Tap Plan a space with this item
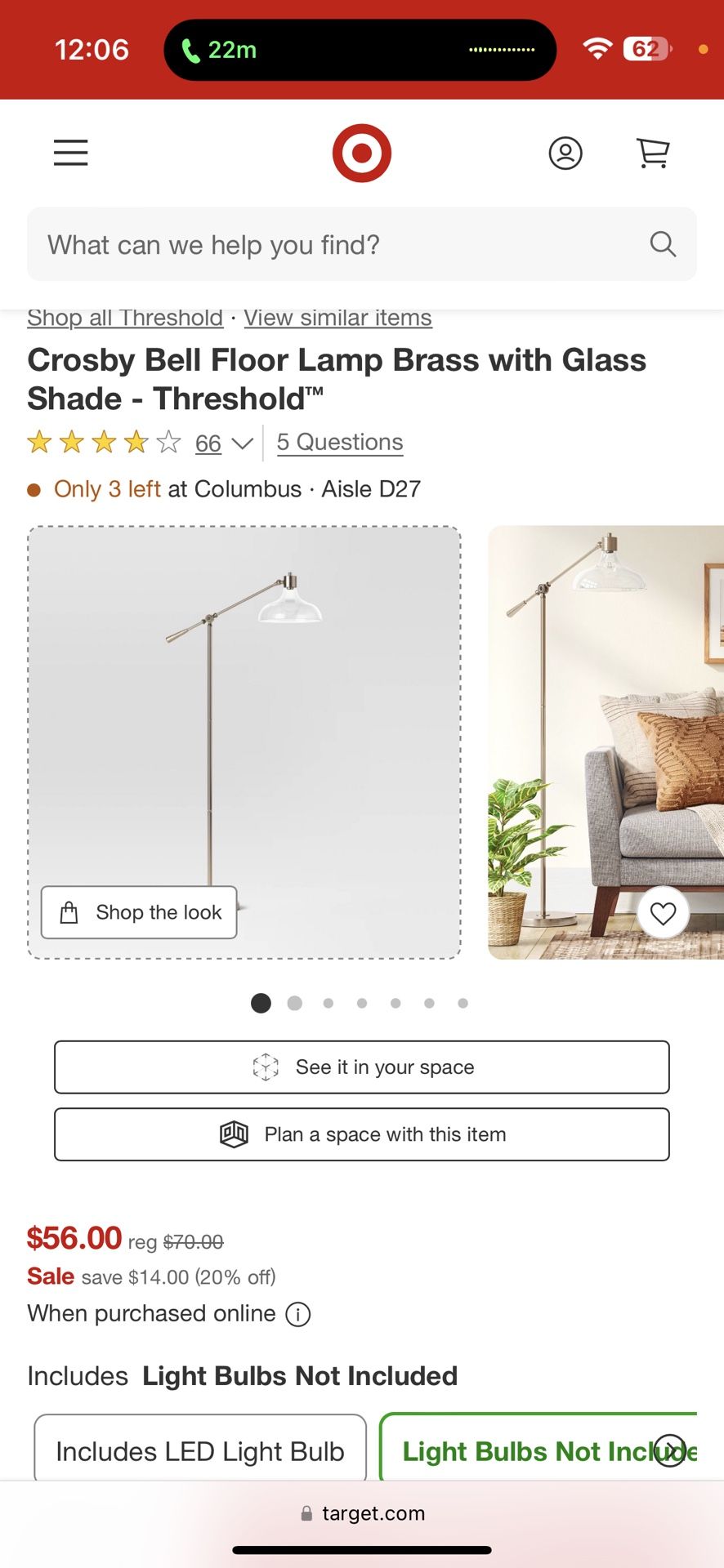The width and height of the screenshot is (724, 1568). tap(362, 1134)
